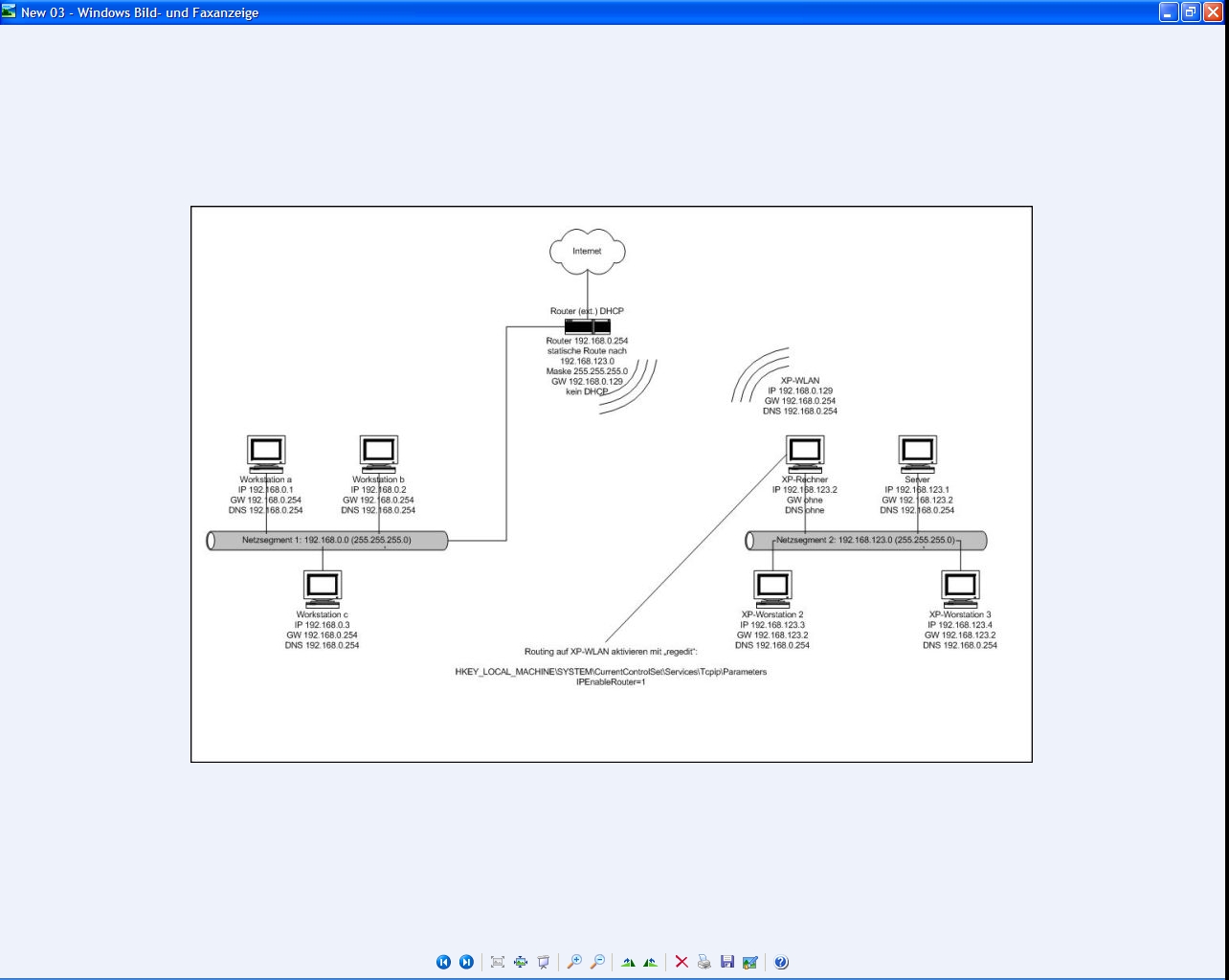Open Help with the question mark icon

(781, 962)
